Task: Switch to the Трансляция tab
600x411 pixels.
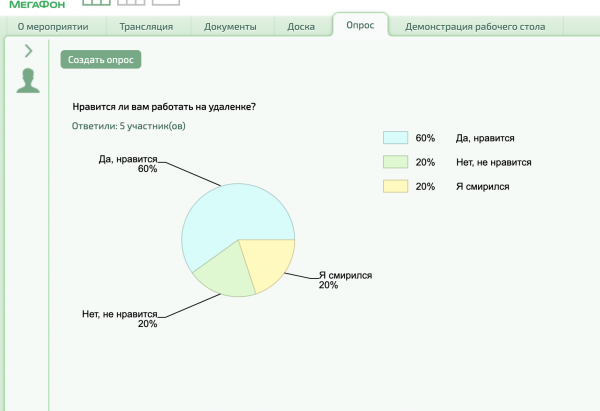Action: point(146,27)
